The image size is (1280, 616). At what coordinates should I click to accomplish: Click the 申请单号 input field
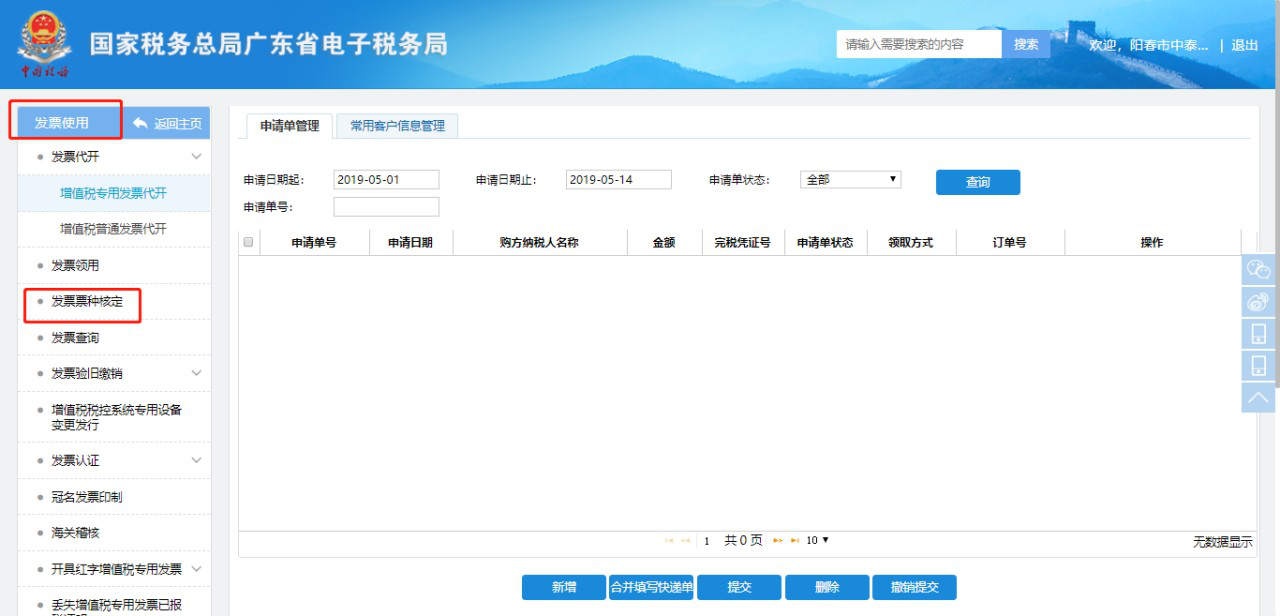click(386, 207)
